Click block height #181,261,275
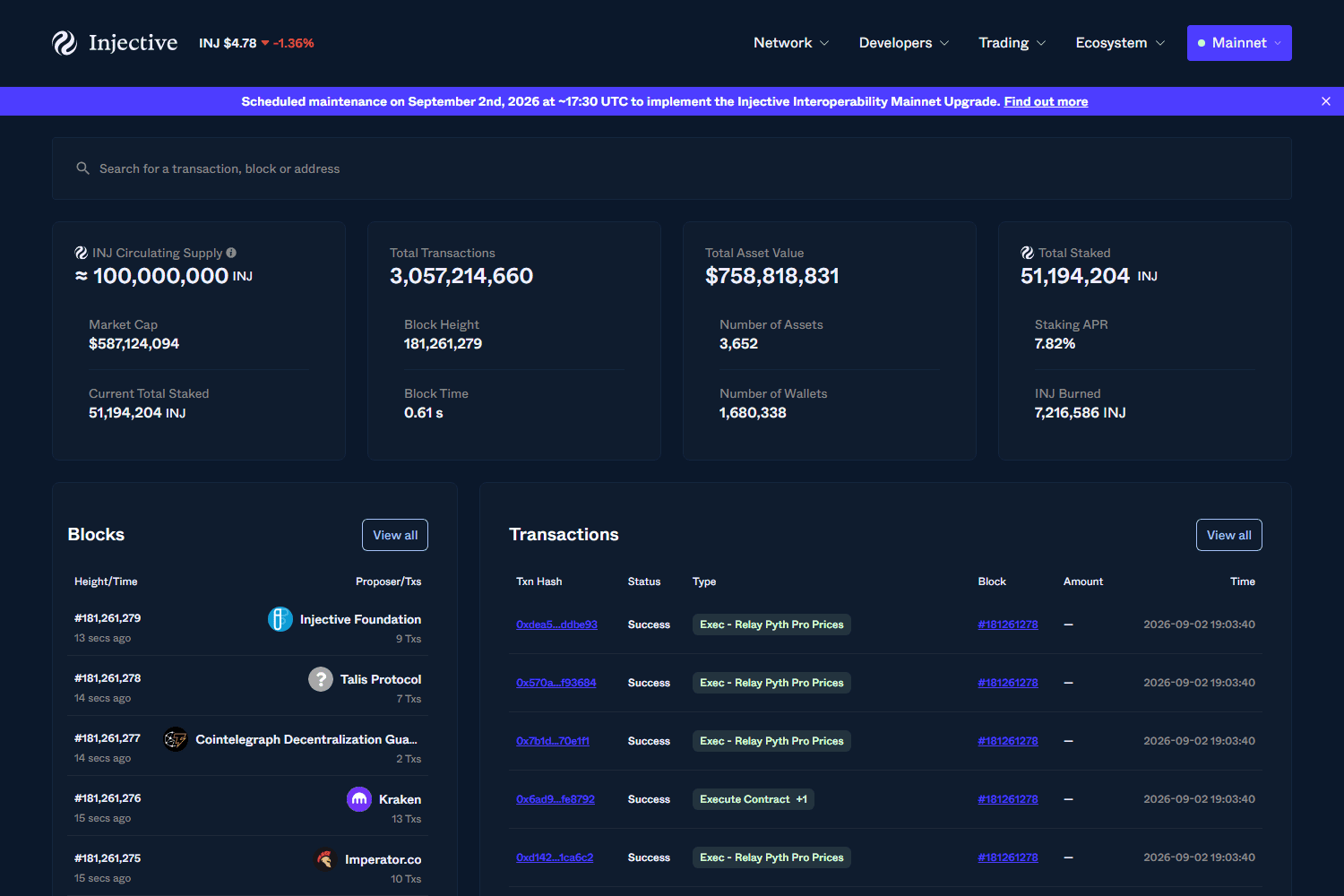1344x896 pixels. (108, 858)
